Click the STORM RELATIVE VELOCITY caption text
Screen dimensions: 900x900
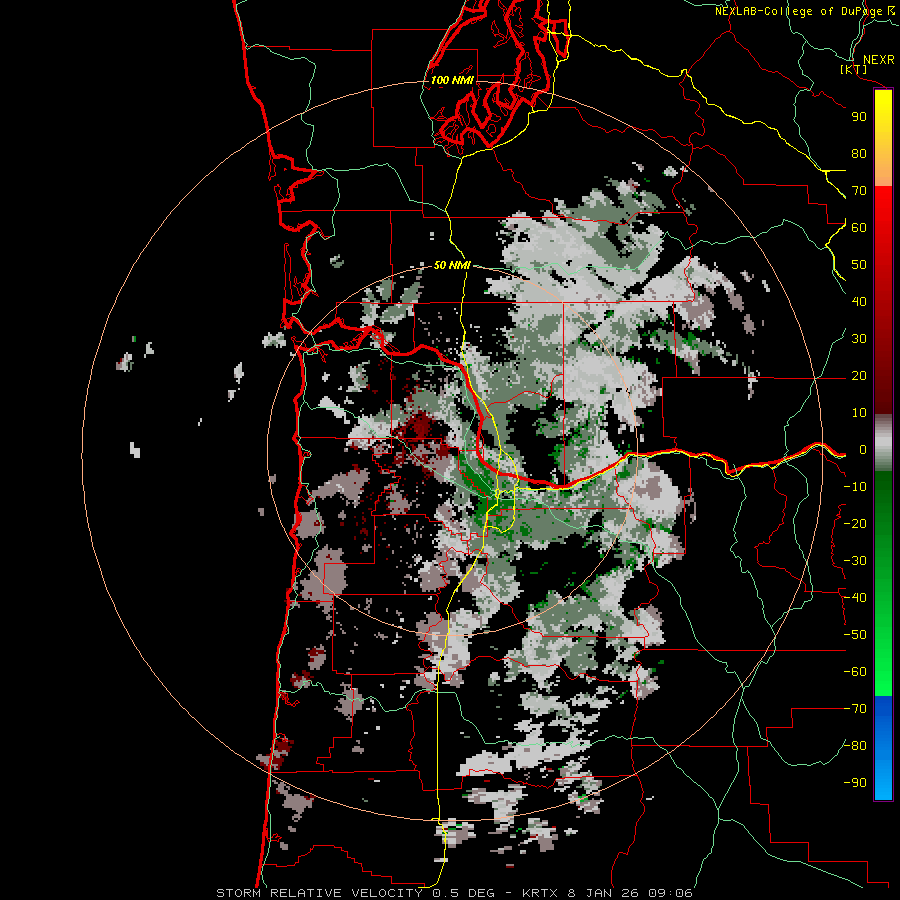(319, 893)
